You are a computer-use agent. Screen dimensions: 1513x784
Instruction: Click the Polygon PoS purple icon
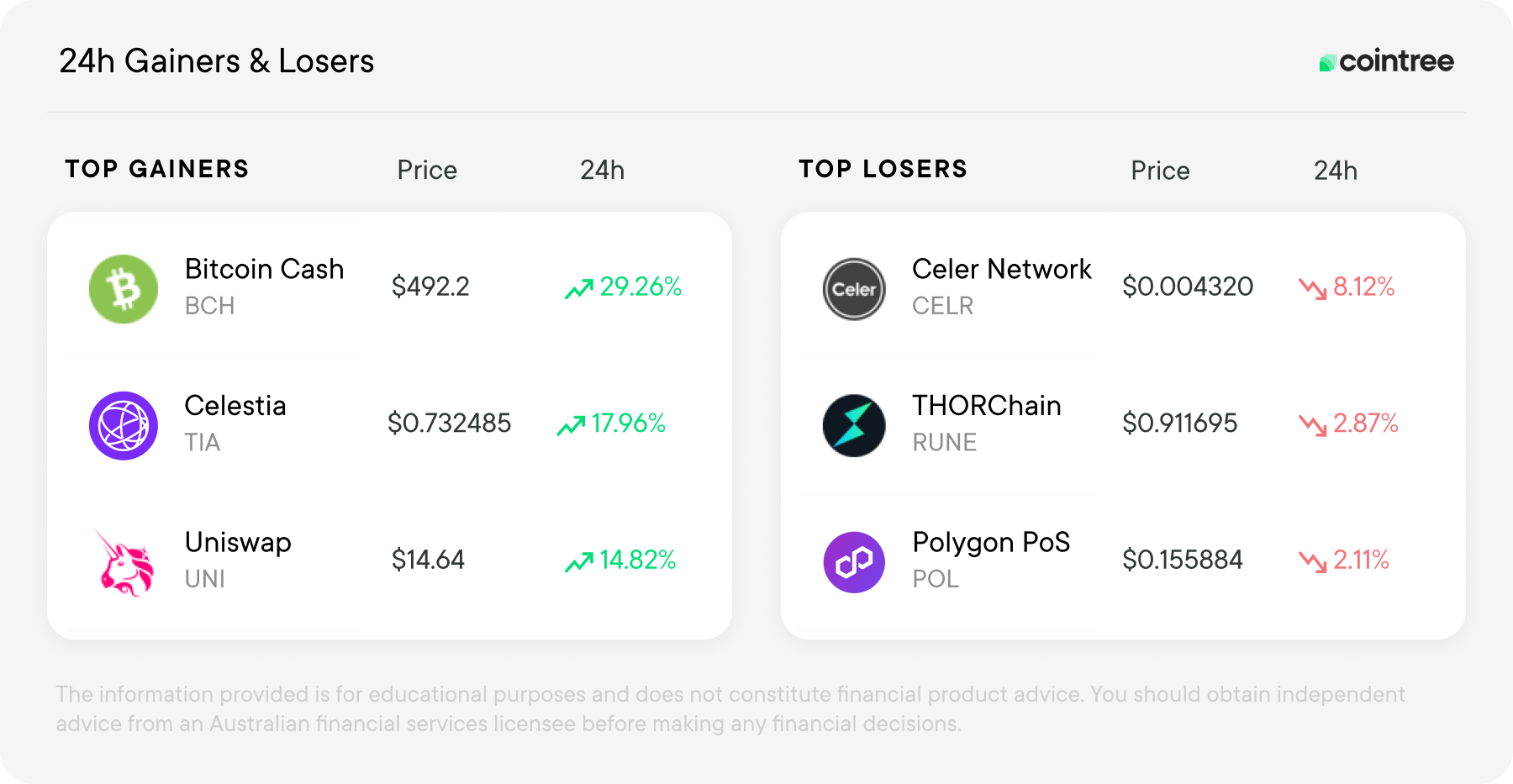[854, 562]
